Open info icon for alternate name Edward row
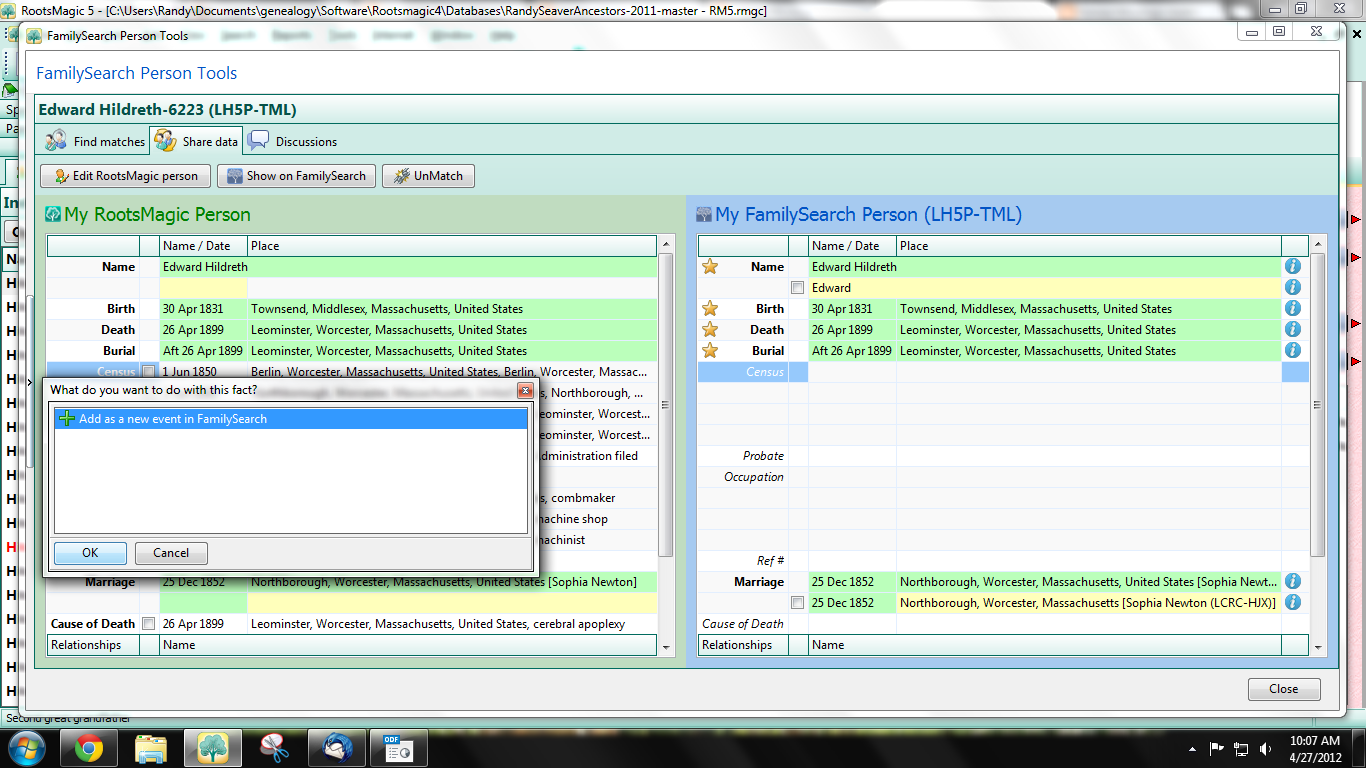 point(1293,288)
